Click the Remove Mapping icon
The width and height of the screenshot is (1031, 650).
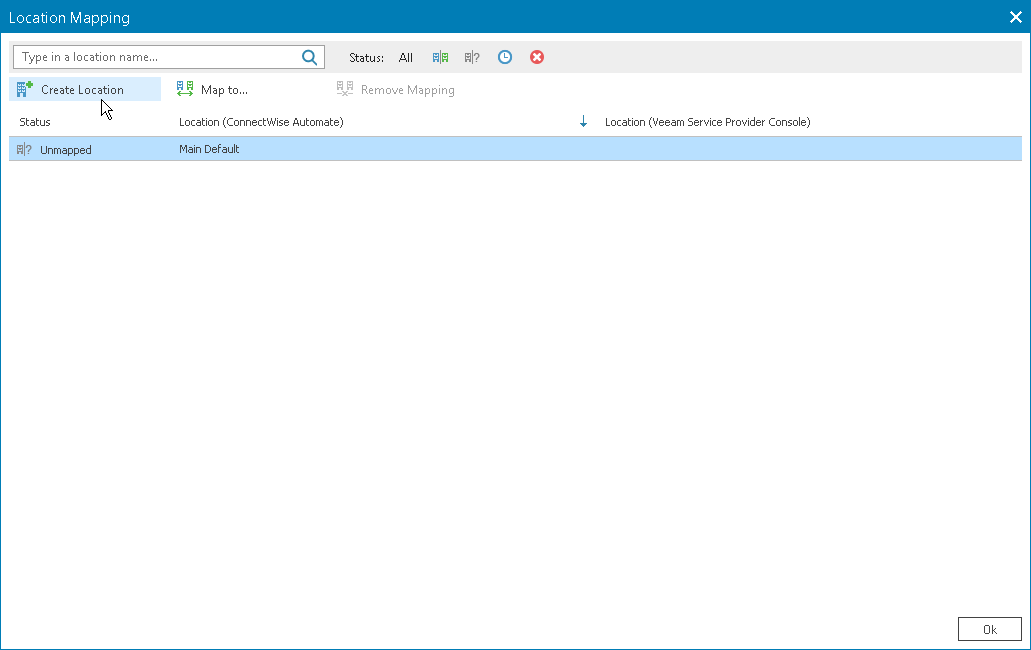(x=344, y=89)
